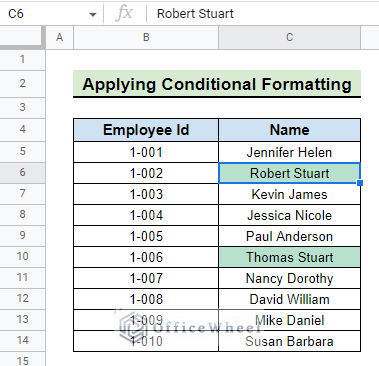Select row 2 header
Image resolution: width=379 pixels, height=366 pixels.
22,83
